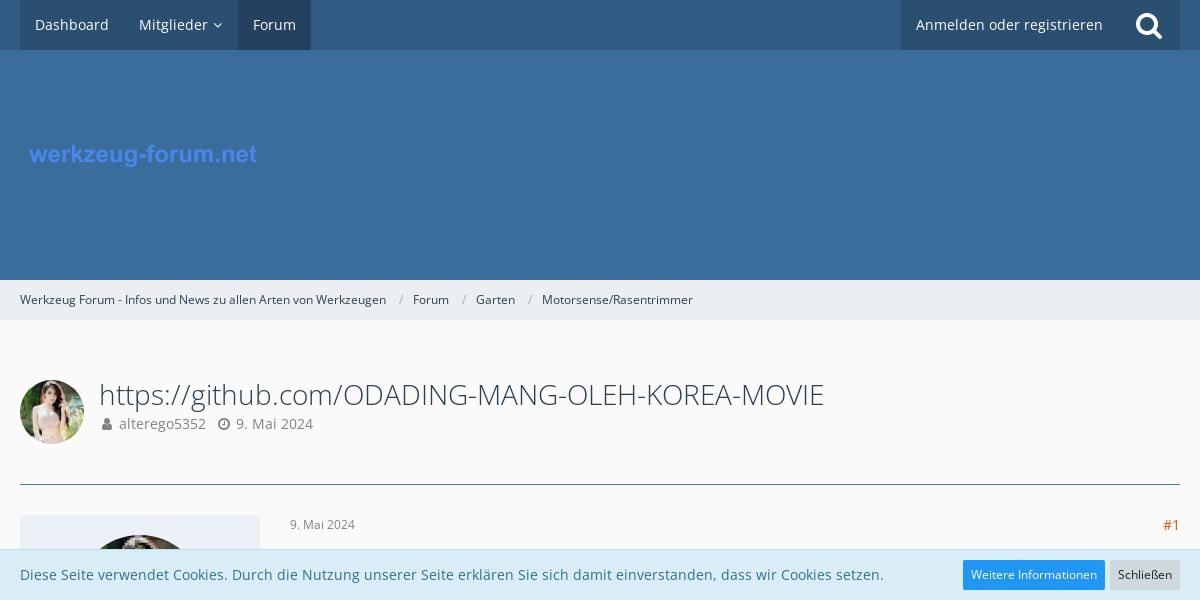1200x600 pixels.
Task: Dismiss cookie notice with Schließen
Action: click(x=1145, y=575)
